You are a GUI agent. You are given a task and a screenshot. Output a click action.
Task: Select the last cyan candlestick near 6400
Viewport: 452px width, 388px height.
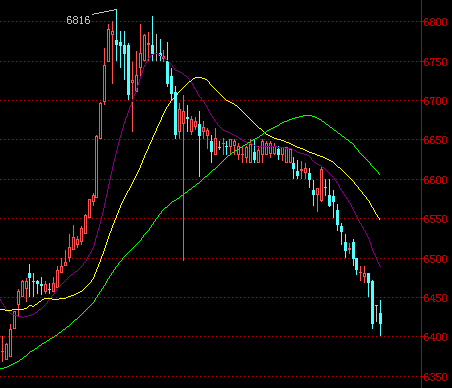pos(380,318)
